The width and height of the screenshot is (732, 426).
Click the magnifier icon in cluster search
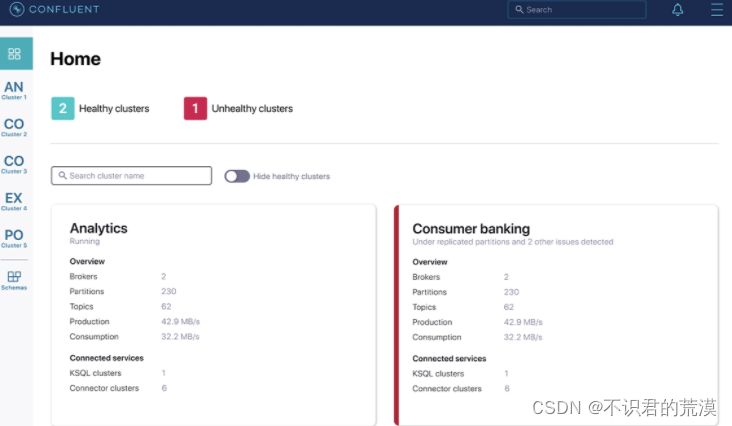[x=62, y=175]
